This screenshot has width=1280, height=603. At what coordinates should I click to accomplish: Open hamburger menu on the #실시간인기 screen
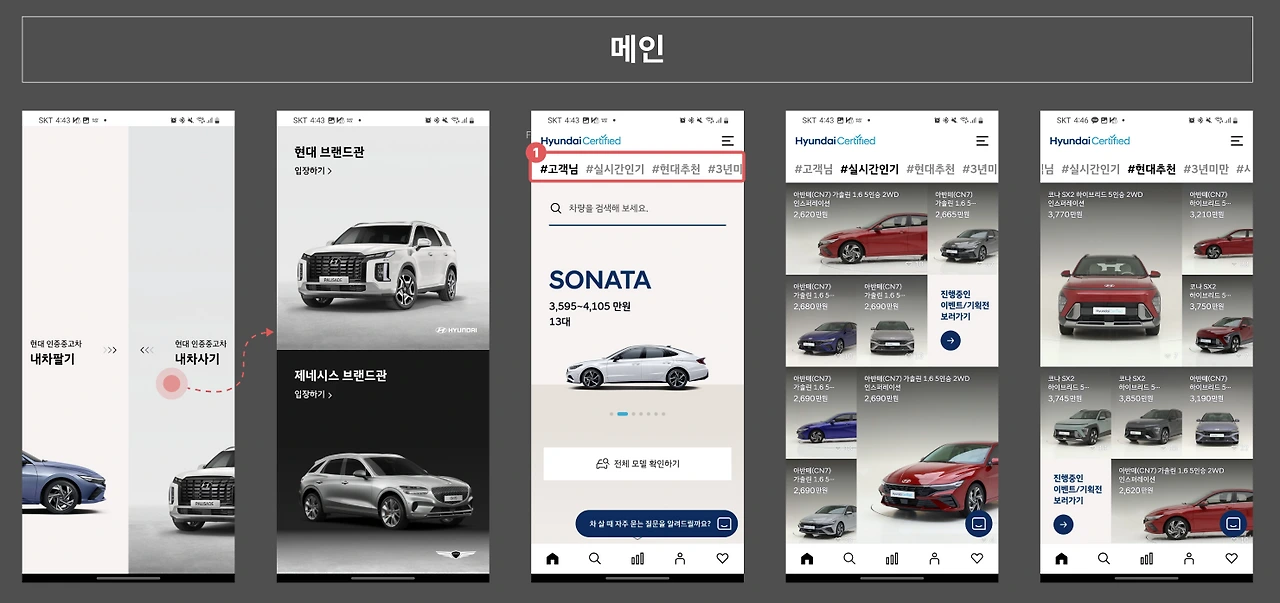coord(982,141)
